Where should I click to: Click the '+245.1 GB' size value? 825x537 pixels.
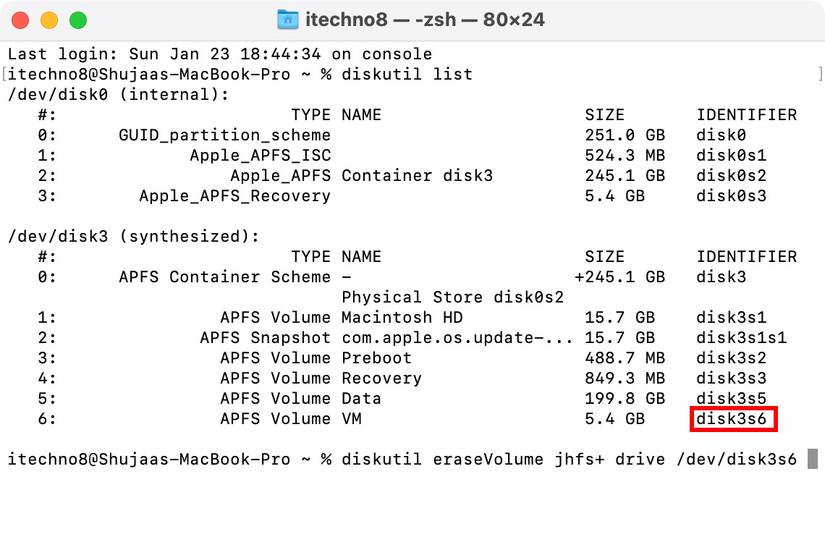(619, 277)
